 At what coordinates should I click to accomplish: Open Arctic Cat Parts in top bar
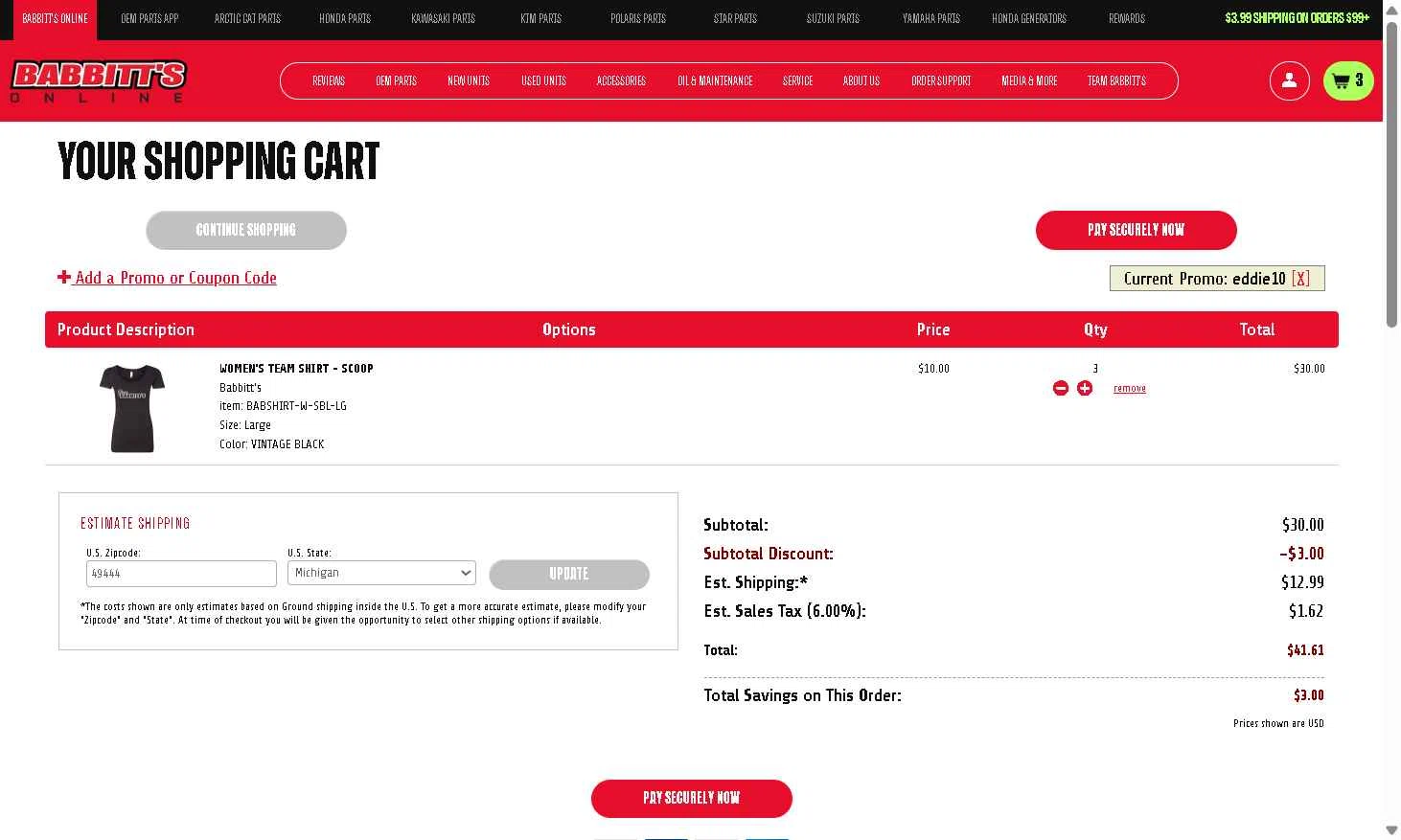[x=247, y=18]
